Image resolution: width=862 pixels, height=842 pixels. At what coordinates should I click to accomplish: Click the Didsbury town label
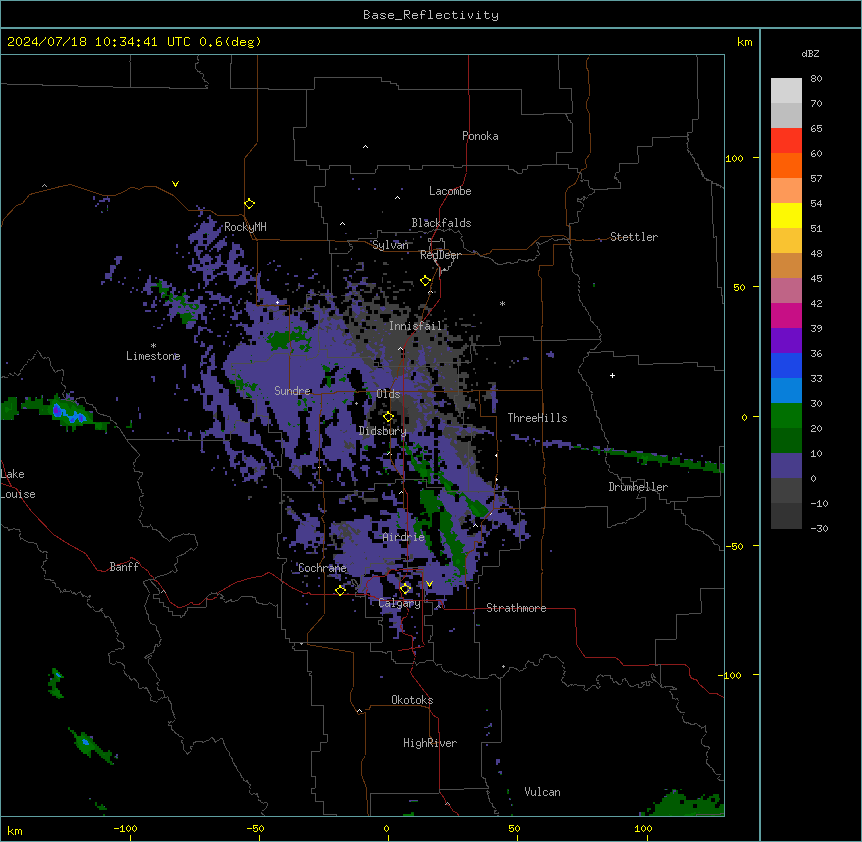(382, 431)
